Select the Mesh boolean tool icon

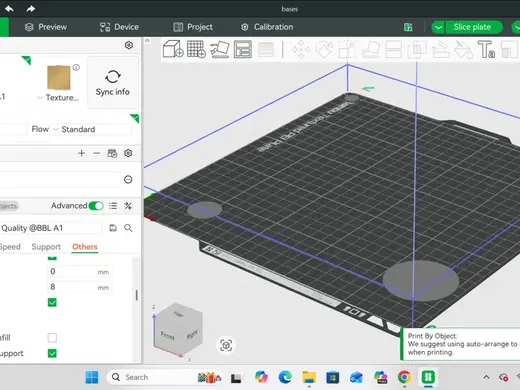[417, 50]
